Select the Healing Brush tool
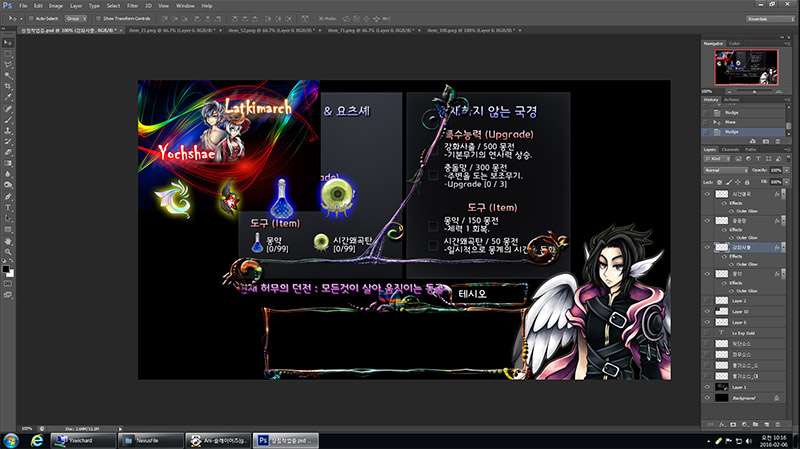Viewport: 800px width, 449px height. coord(8,109)
